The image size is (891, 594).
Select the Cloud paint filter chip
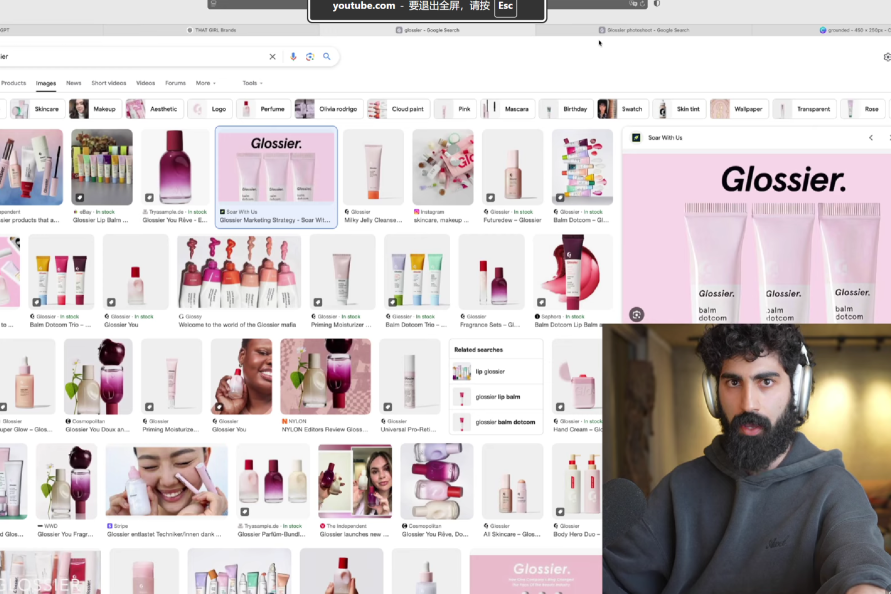tap(398, 109)
